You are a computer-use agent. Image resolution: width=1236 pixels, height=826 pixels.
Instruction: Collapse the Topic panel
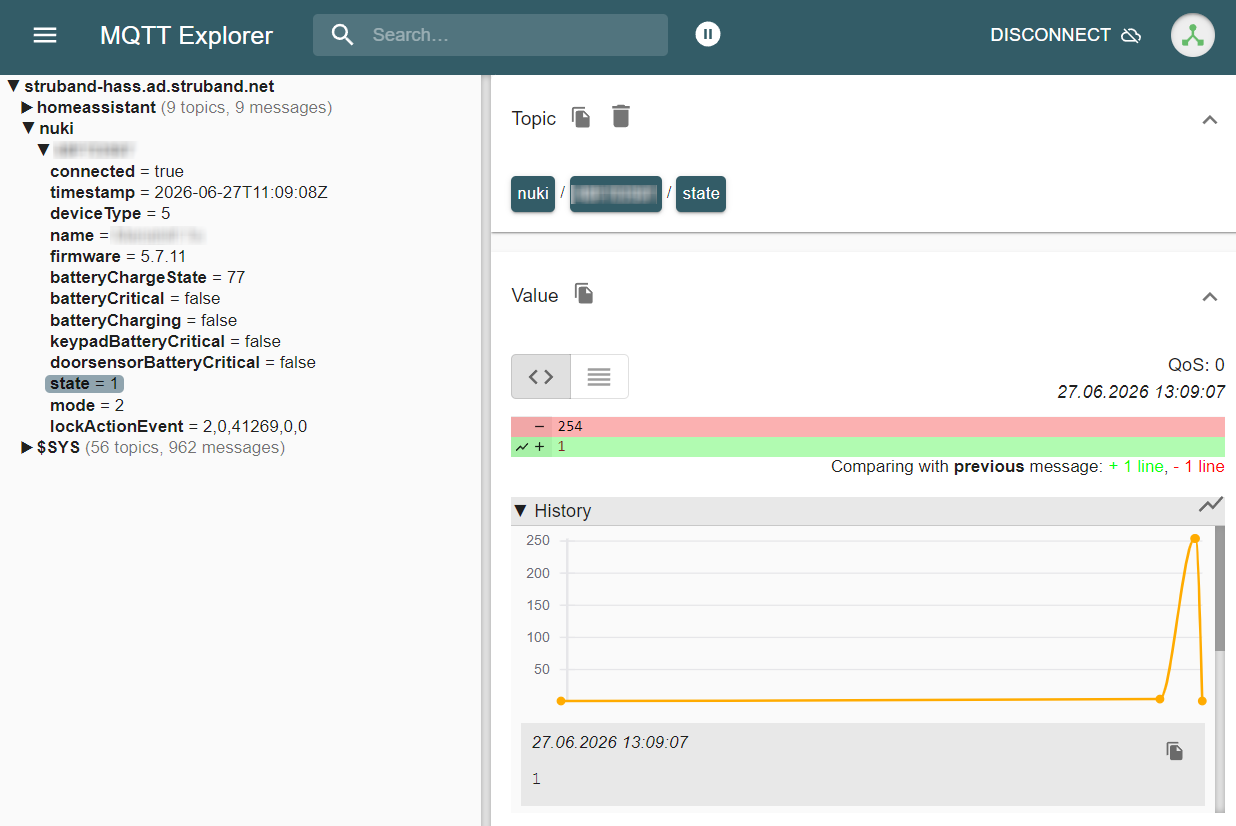coord(1209,119)
